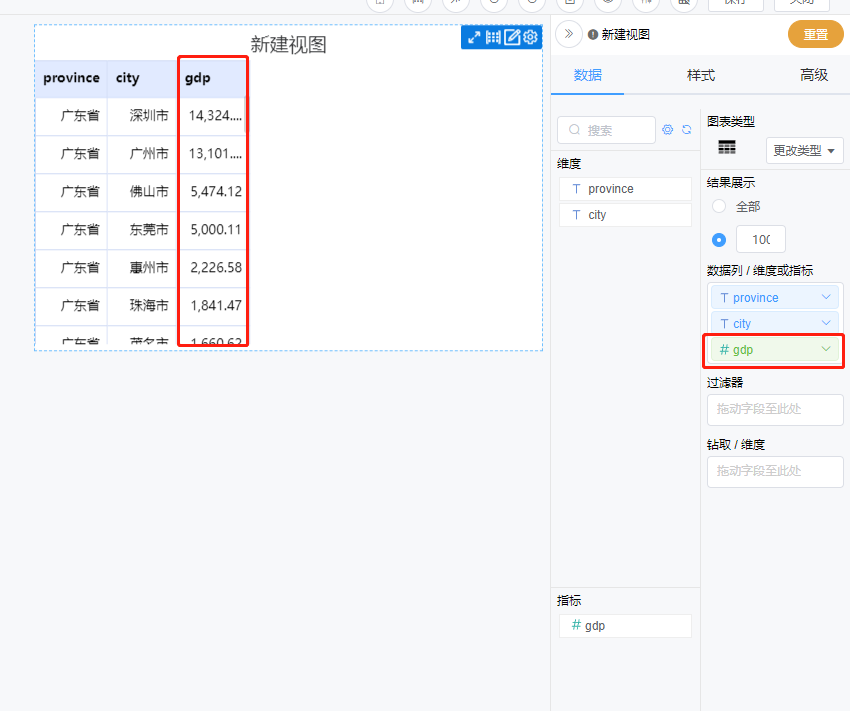Open chart settings via gear icon on chart
The height and width of the screenshot is (711, 850).
click(x=530, y=36)
